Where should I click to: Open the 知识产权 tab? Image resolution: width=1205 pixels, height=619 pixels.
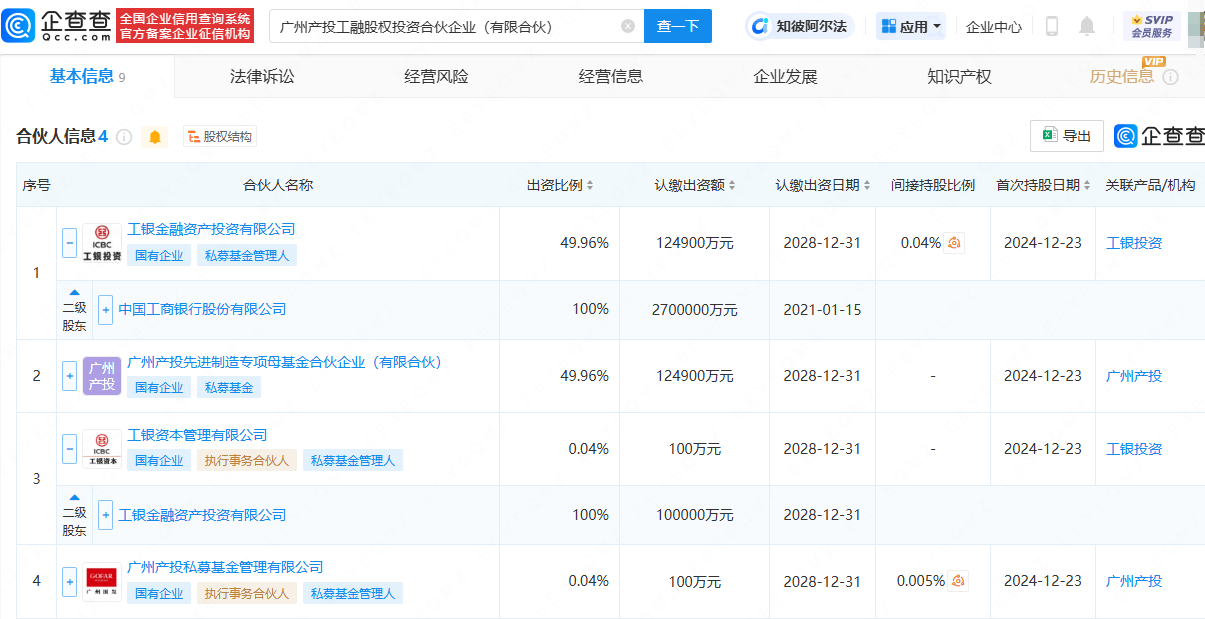pos(959,77)
